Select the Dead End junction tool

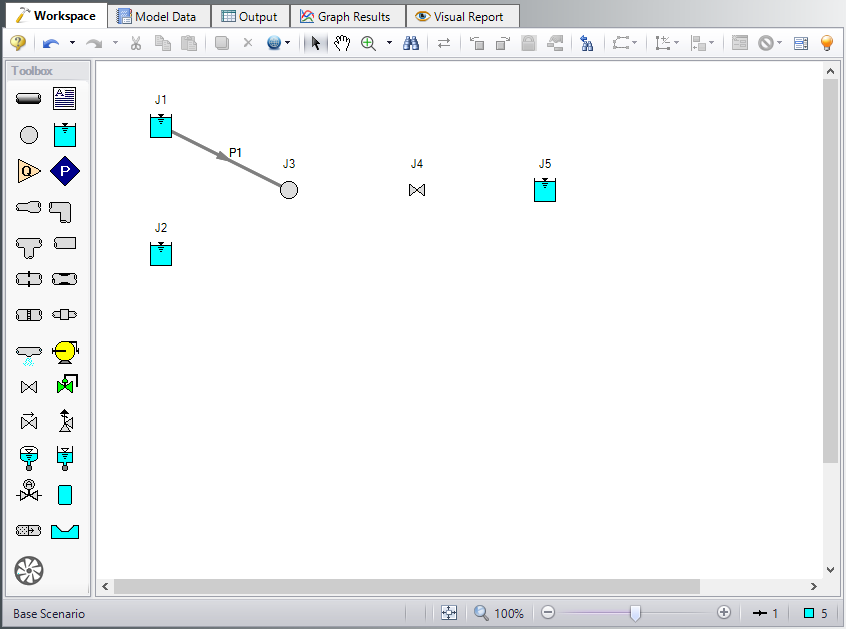(65, 243)
